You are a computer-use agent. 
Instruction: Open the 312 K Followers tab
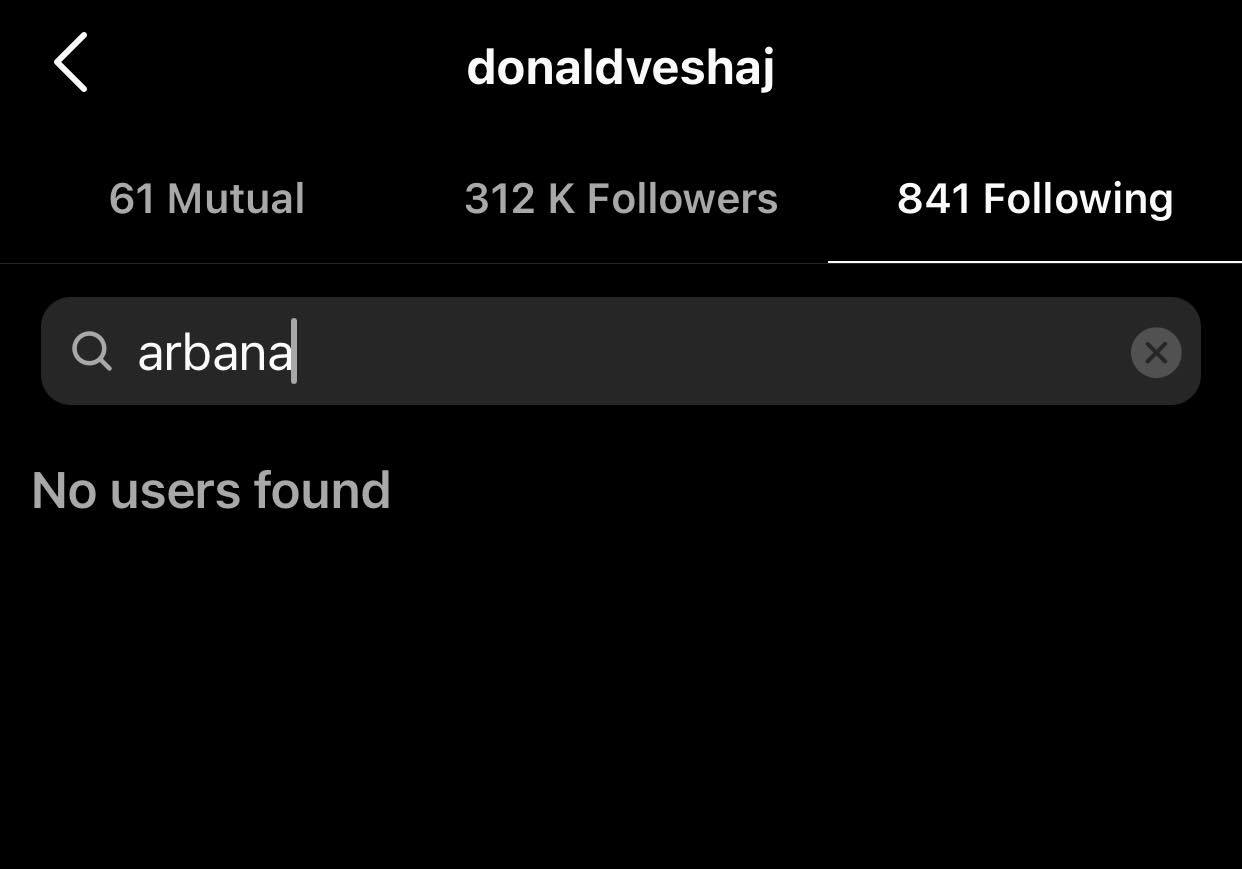621,198
